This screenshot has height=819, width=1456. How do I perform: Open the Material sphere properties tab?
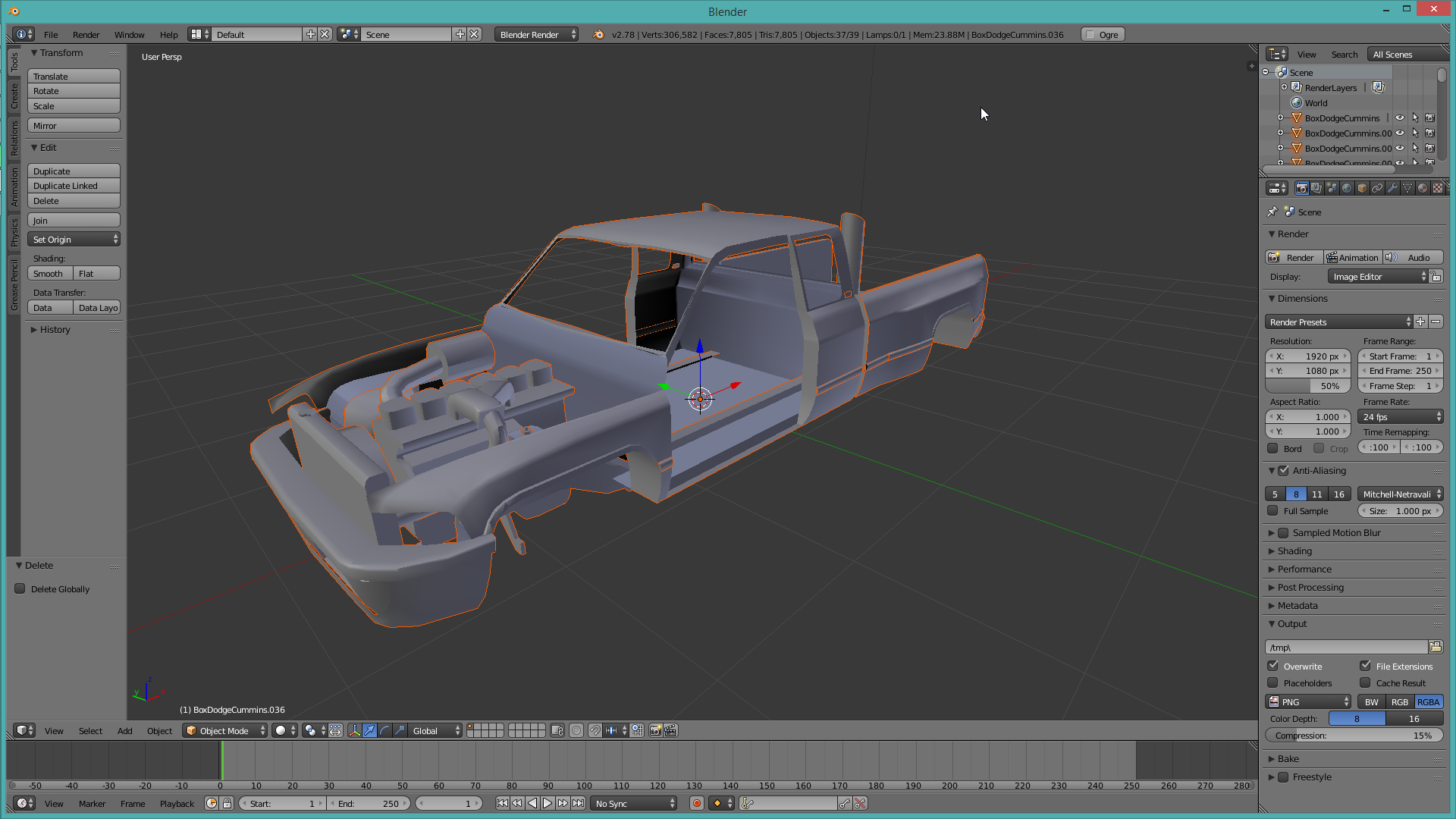(x=1423, y=188)
